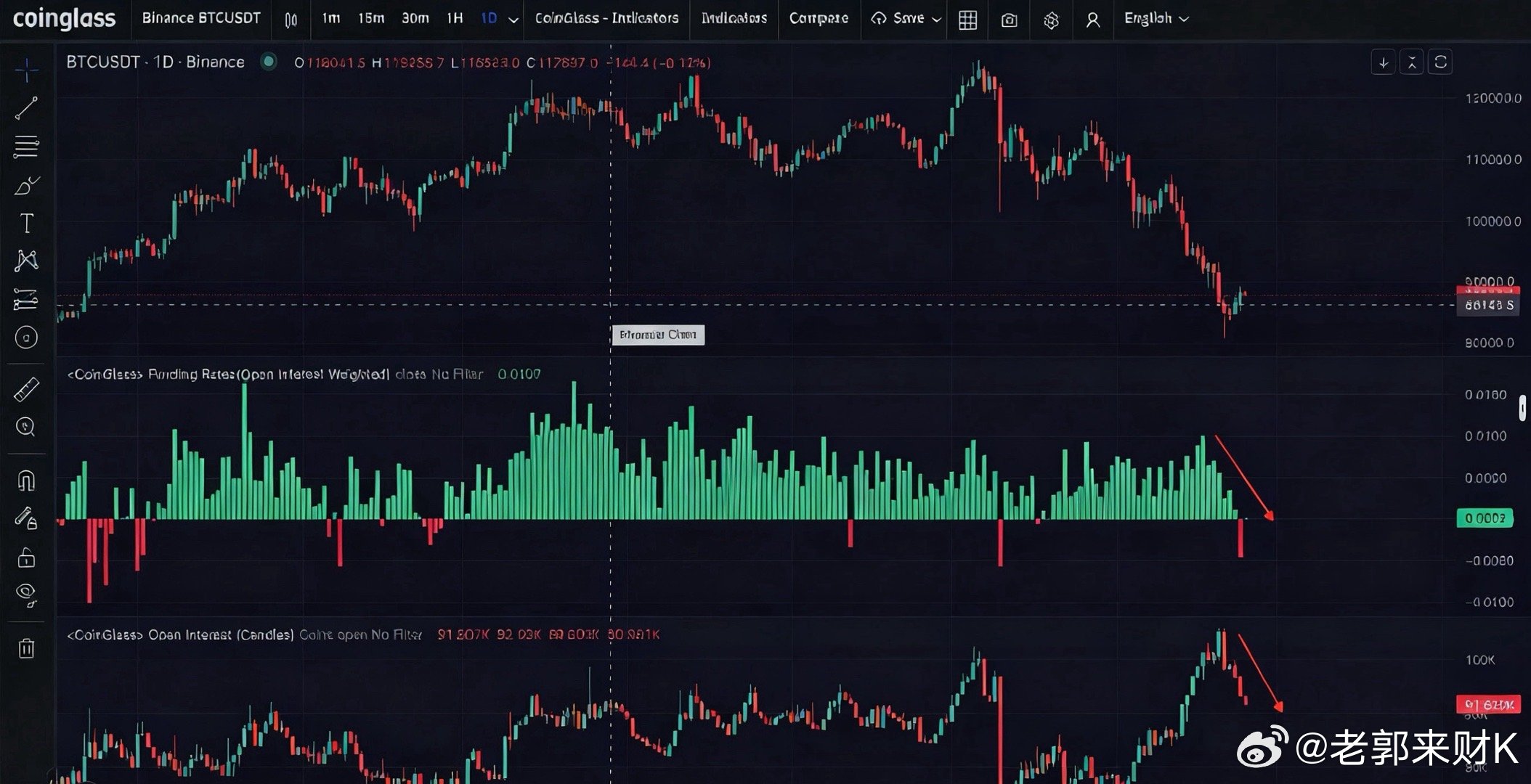Click CoinGlass - Indicators button
The width and height of the screenshot is (1531, 784).
tap(606, 19)
